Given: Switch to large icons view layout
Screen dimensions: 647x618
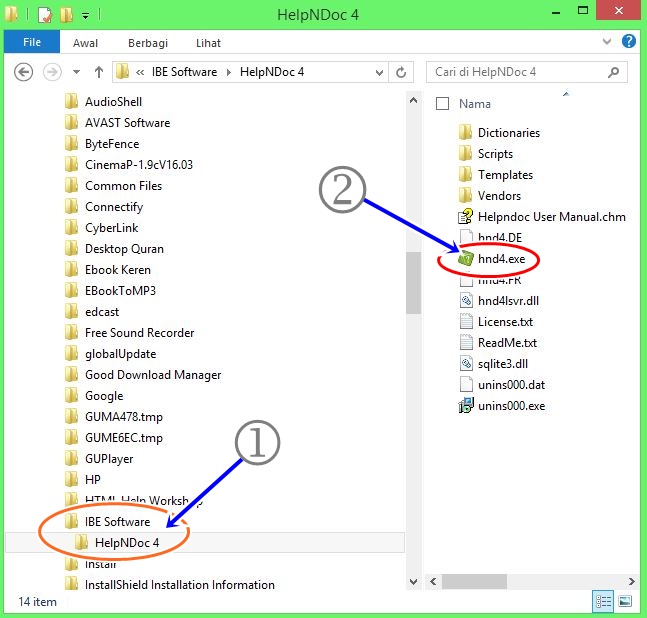Looking at the screenshot, I should [625, 601].
